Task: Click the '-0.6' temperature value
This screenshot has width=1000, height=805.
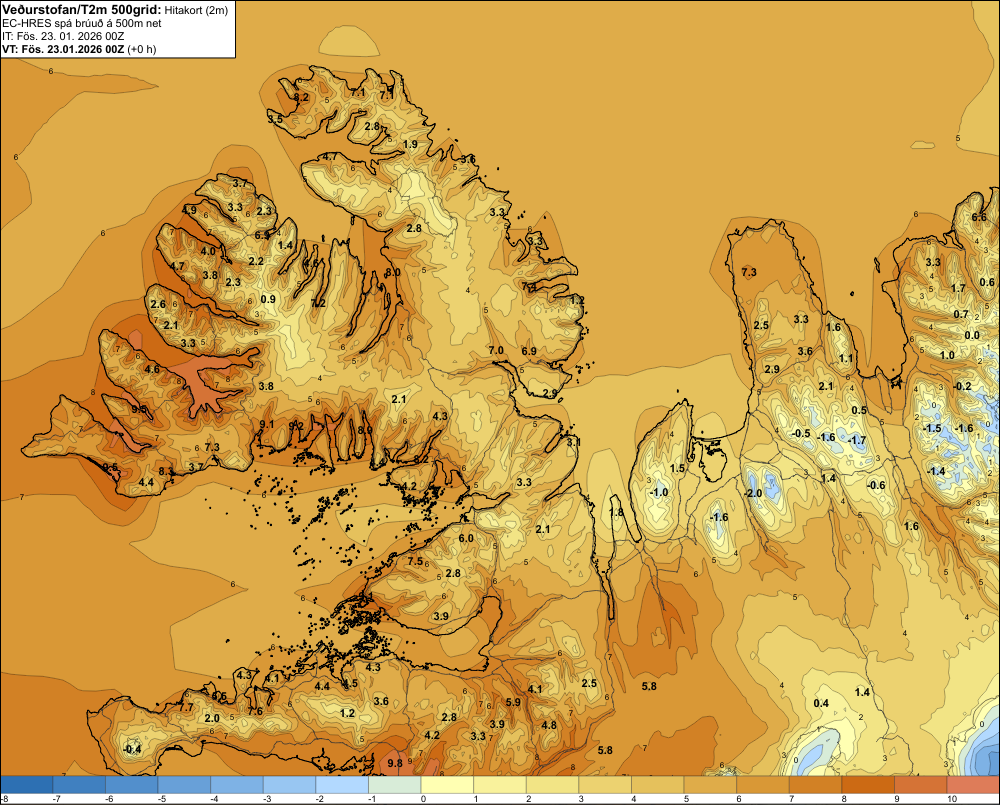Action: [876, 485]
